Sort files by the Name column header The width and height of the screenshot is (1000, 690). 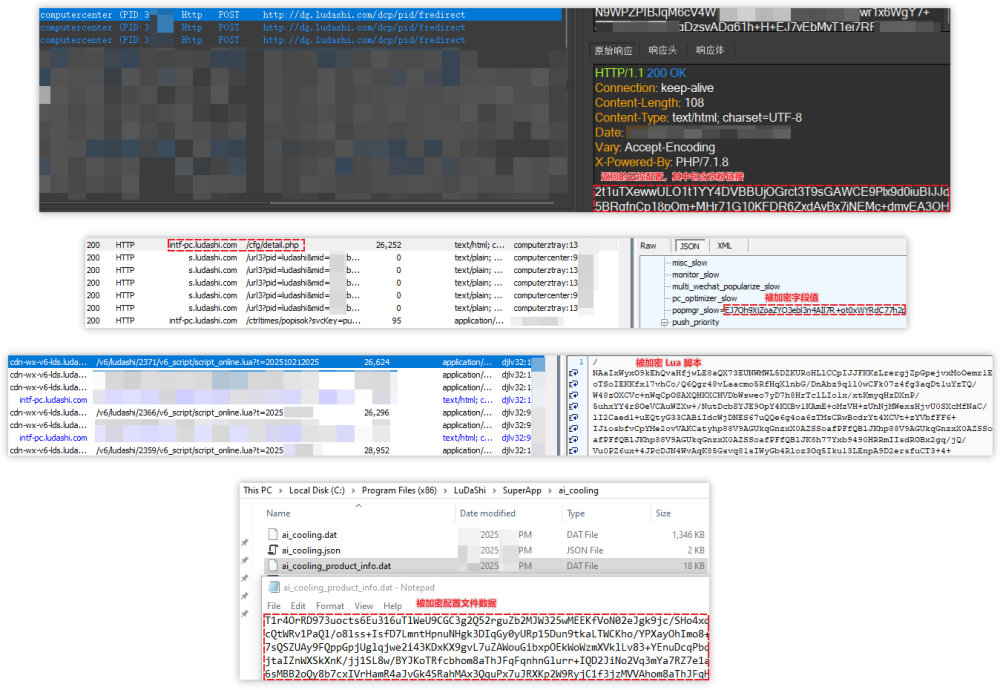click(x=278, y=513)
